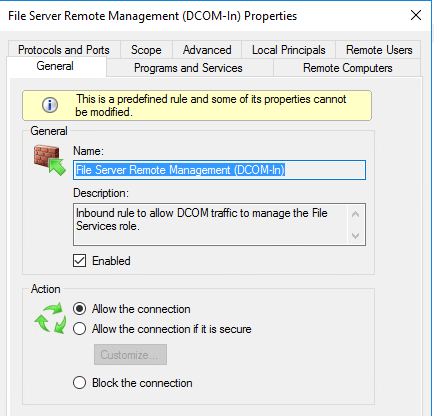Open the Scope tab
The height and width of the screenshot is (416, 434).
click(x=146, y=50)
